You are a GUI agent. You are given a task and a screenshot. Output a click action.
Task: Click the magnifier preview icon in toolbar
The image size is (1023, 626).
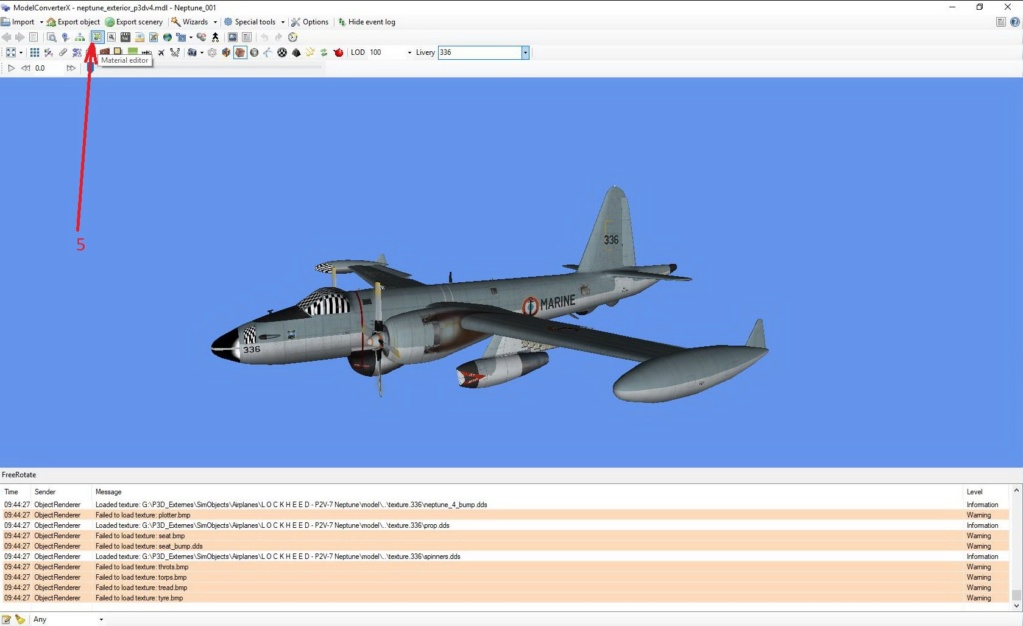(x=52, y=37)
